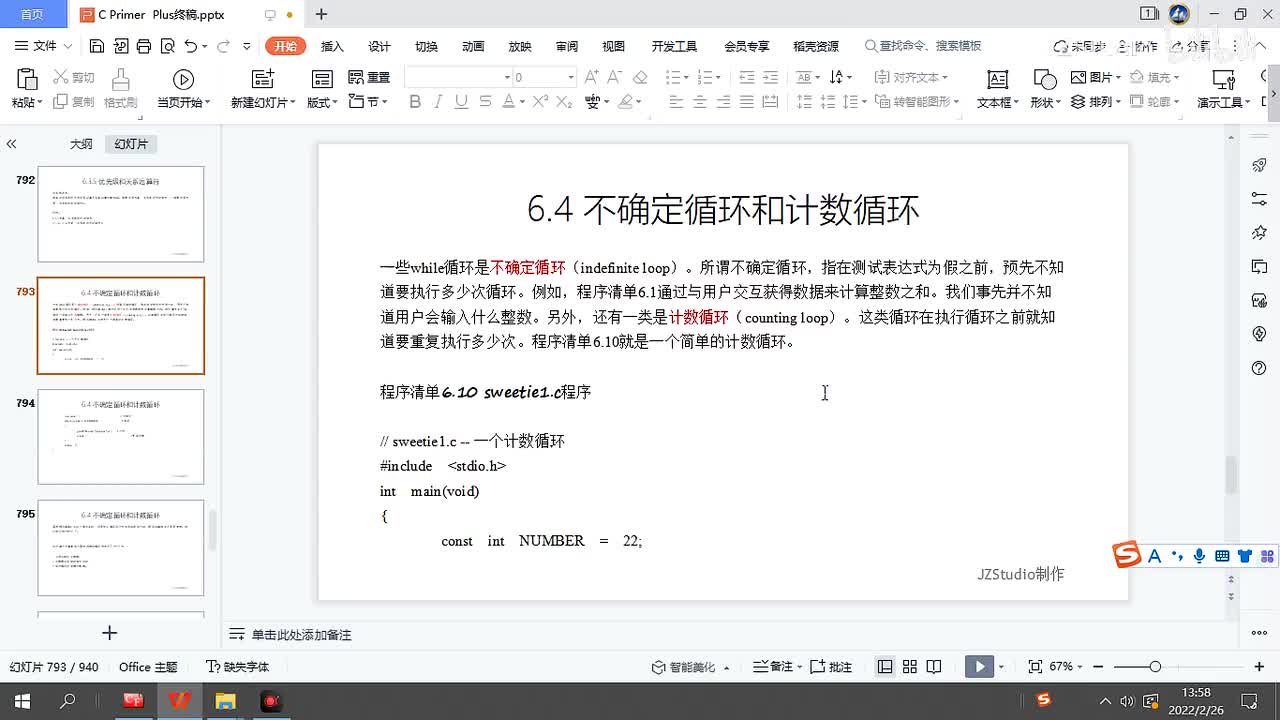Click the zoom slider handle
Image resolution: width=1280 pixels, height=720 pixels.
click(1155, 666)
